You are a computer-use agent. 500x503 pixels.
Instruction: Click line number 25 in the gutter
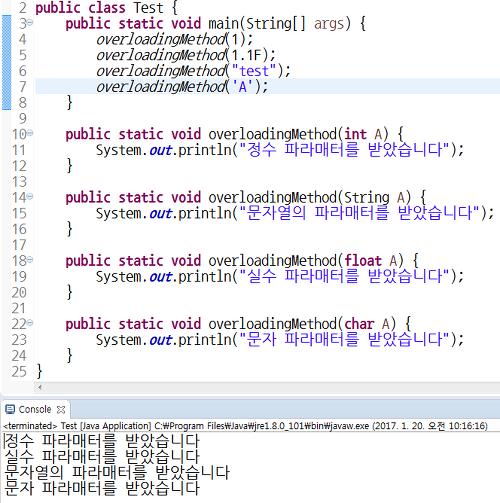(19, 372)
